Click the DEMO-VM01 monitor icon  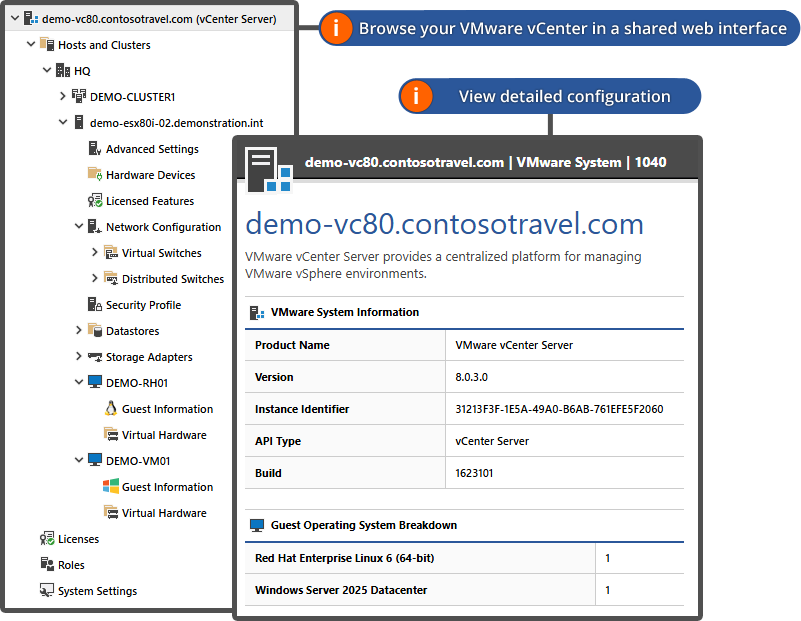point(95,460)
